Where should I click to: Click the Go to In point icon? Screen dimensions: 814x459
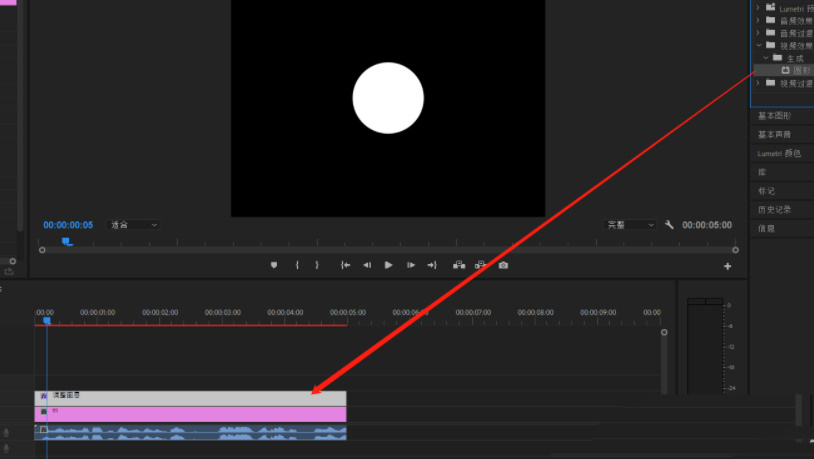click(x=345, y=265)
